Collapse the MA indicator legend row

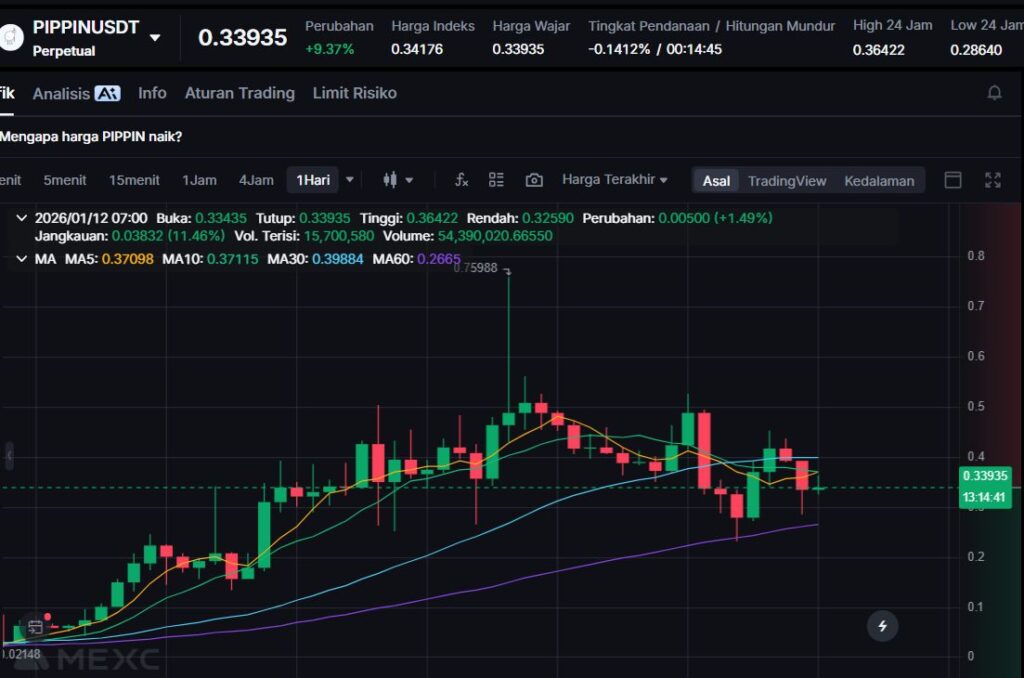point(22,259)
